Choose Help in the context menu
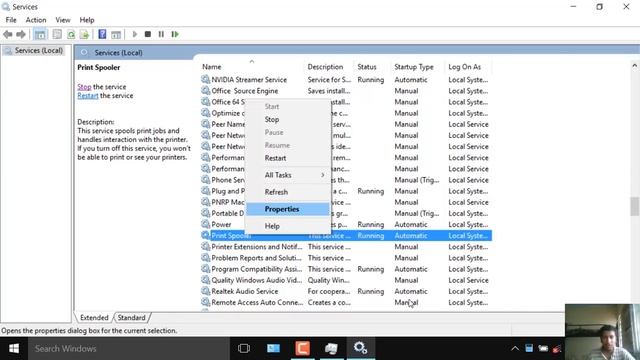The width and height of the screenshot is (640, 360). (288, 226)
